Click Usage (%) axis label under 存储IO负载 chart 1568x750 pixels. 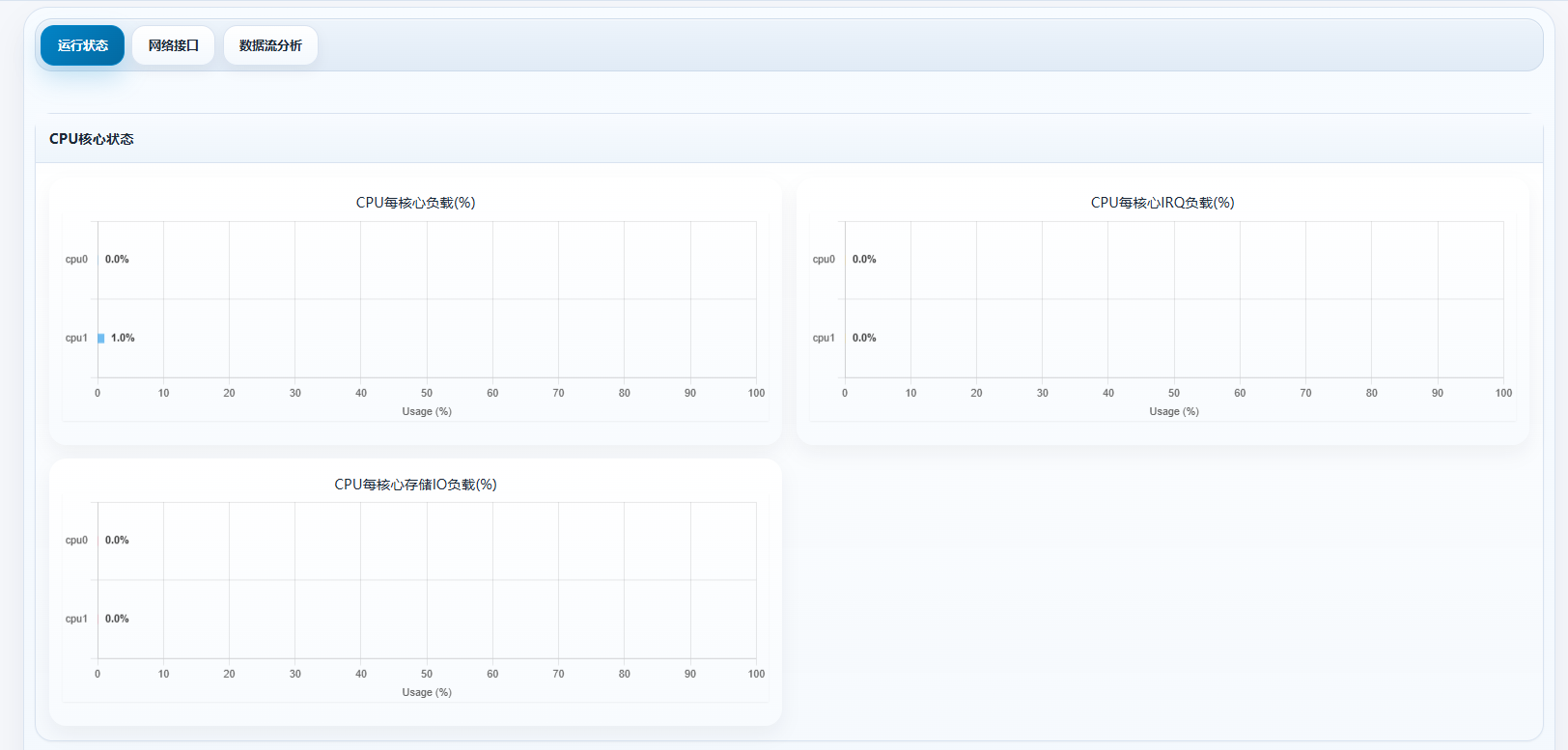point(427,692)
